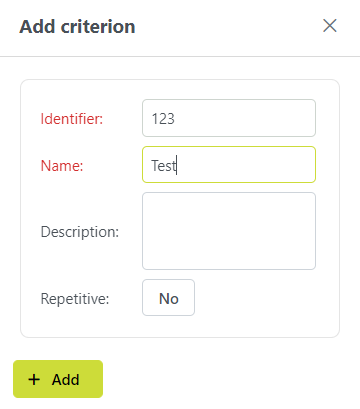
Task: Click the Repetitive label
Action: pyautogui.click(x=75, y=299)
